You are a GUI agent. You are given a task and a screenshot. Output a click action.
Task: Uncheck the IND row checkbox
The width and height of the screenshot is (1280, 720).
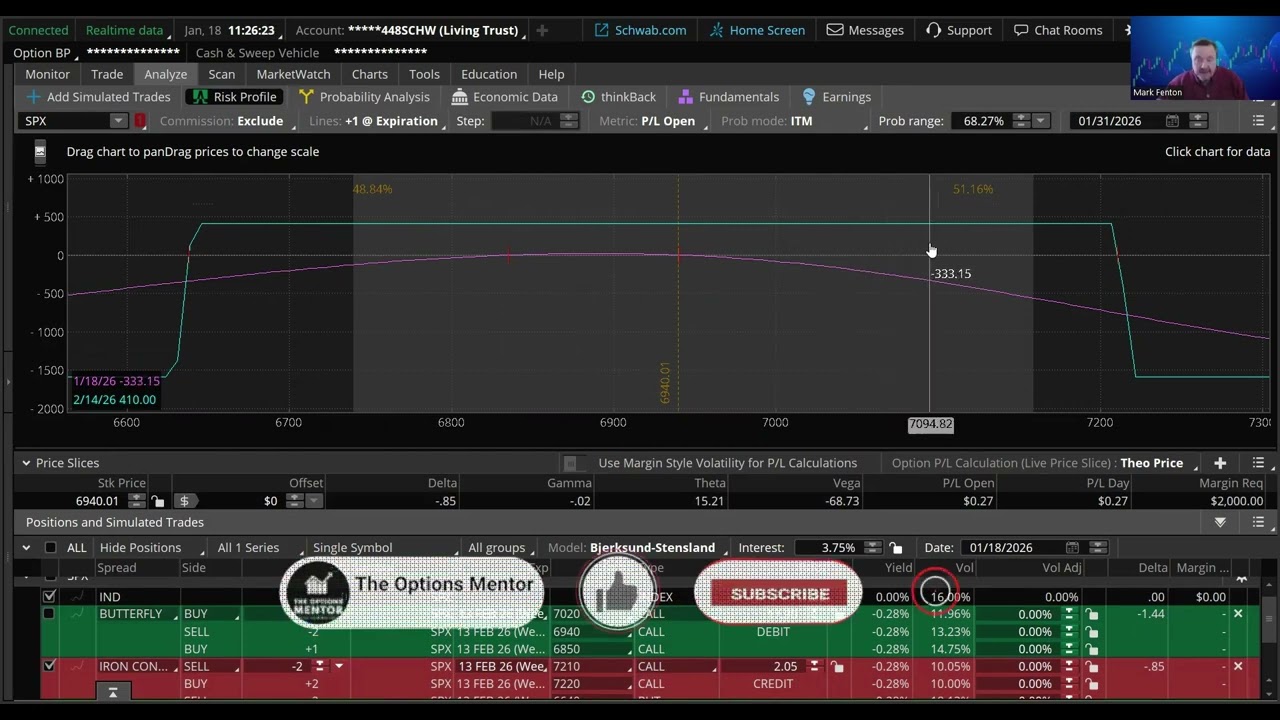[49, 597]
